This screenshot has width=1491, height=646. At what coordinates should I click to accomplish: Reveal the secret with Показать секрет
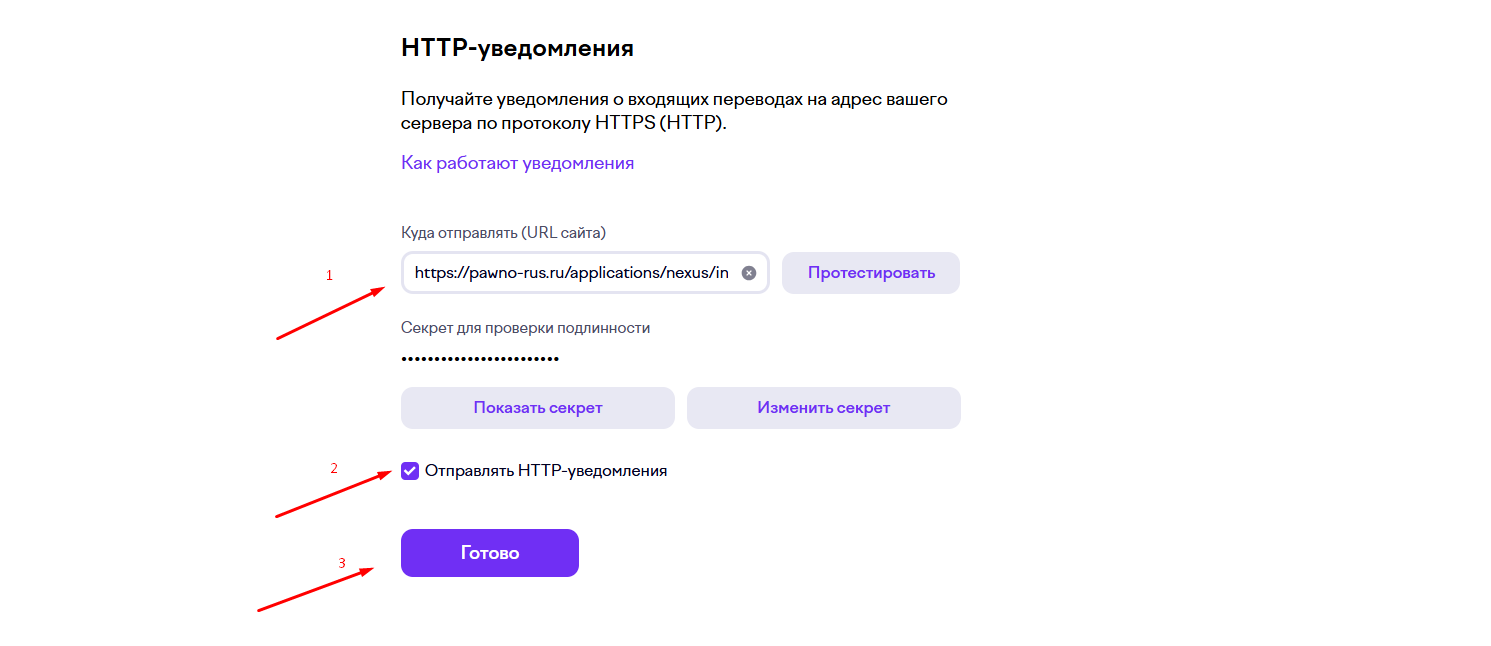[x=537, y=408]
